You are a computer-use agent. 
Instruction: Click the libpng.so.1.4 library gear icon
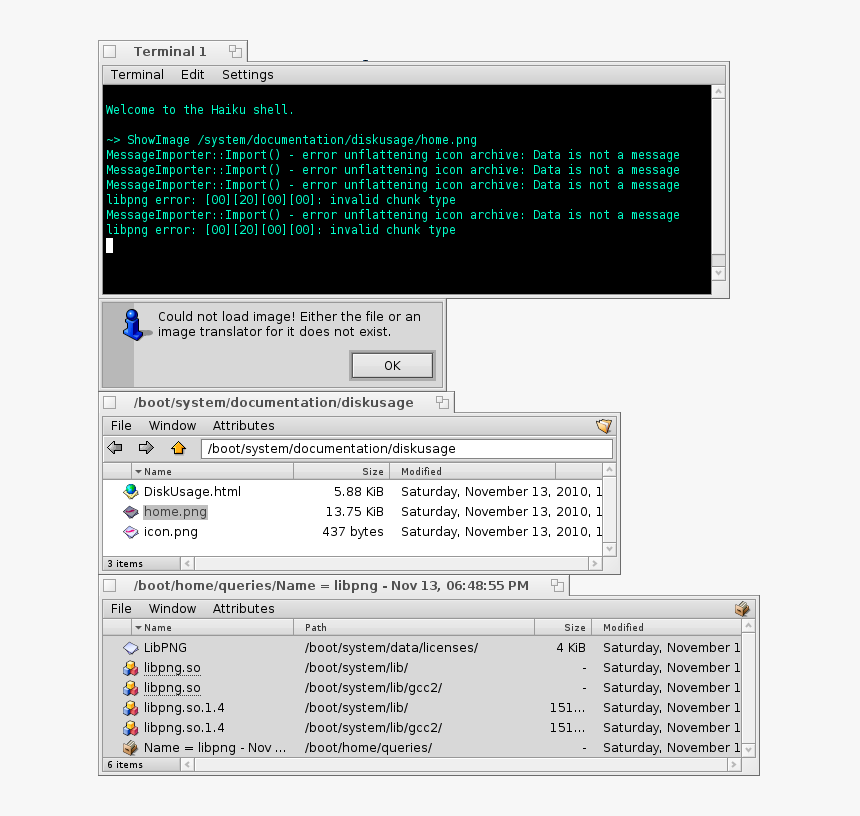click(130, 707)
